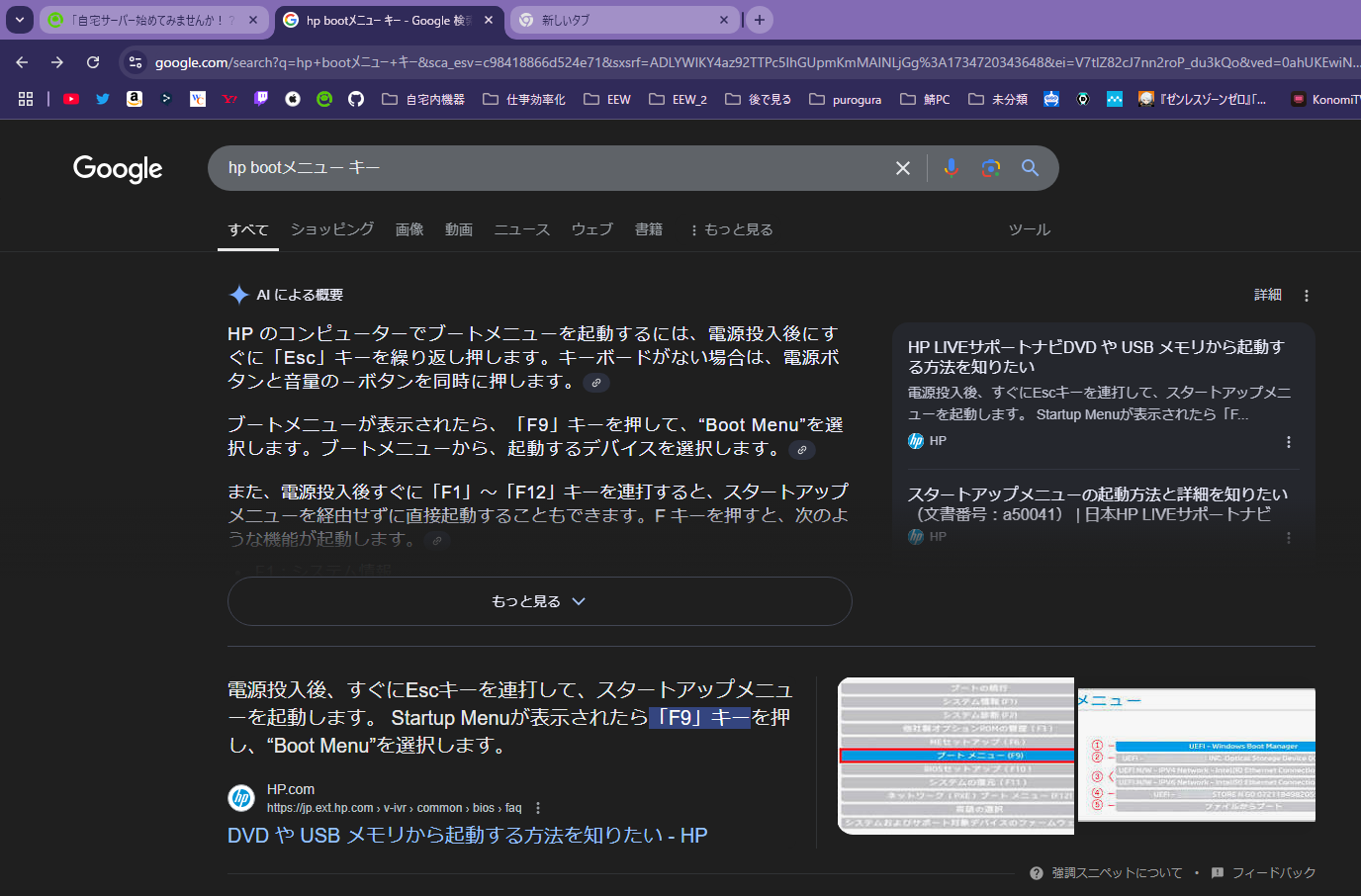
Task: Open the new tab with plus button
Action: 760,20
